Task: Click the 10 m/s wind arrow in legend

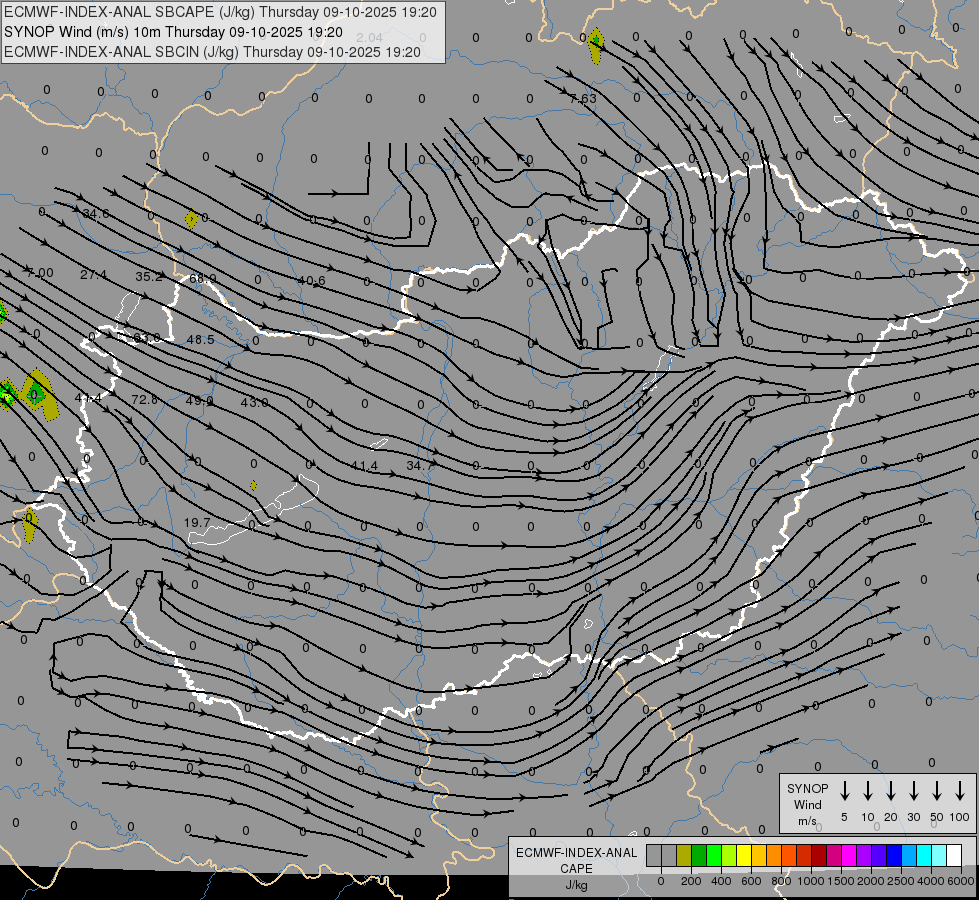Action: [x=868, y=791]
